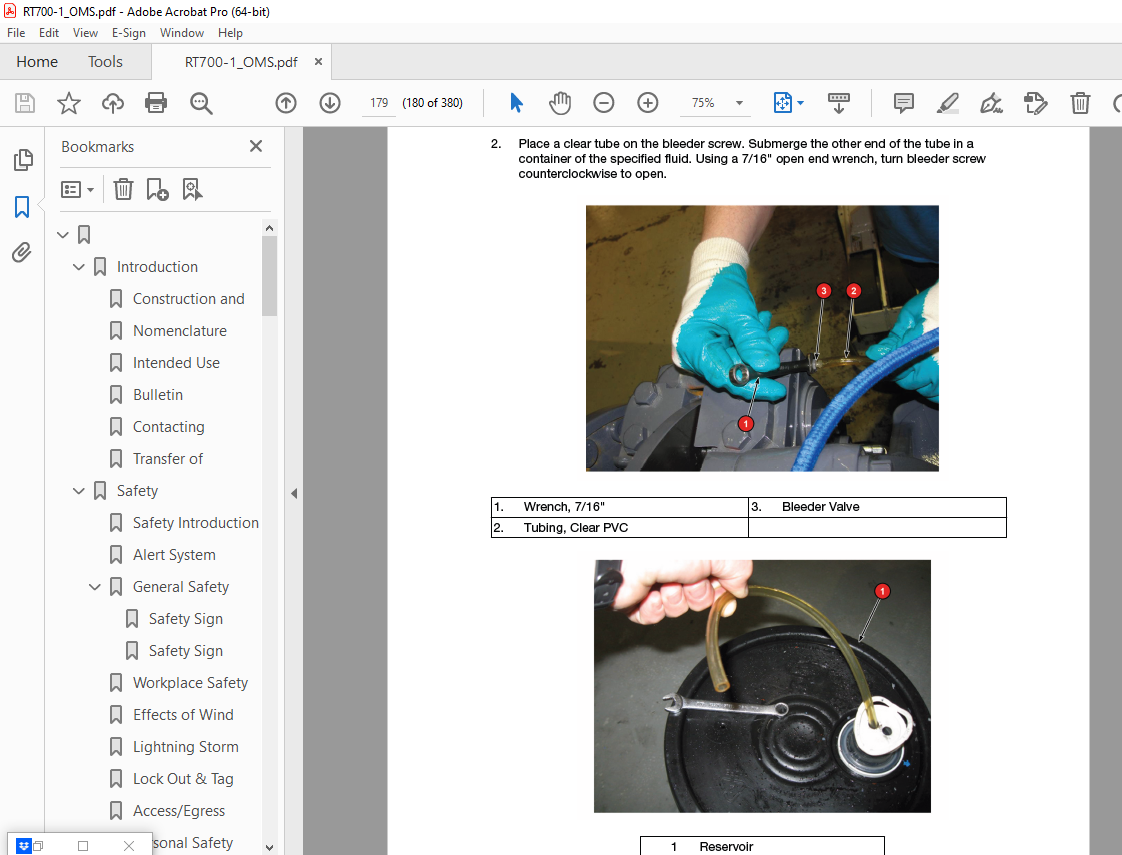Screen dimensions: 1122x855
Task: Switch to the Home tab
Action: point(37,62)
